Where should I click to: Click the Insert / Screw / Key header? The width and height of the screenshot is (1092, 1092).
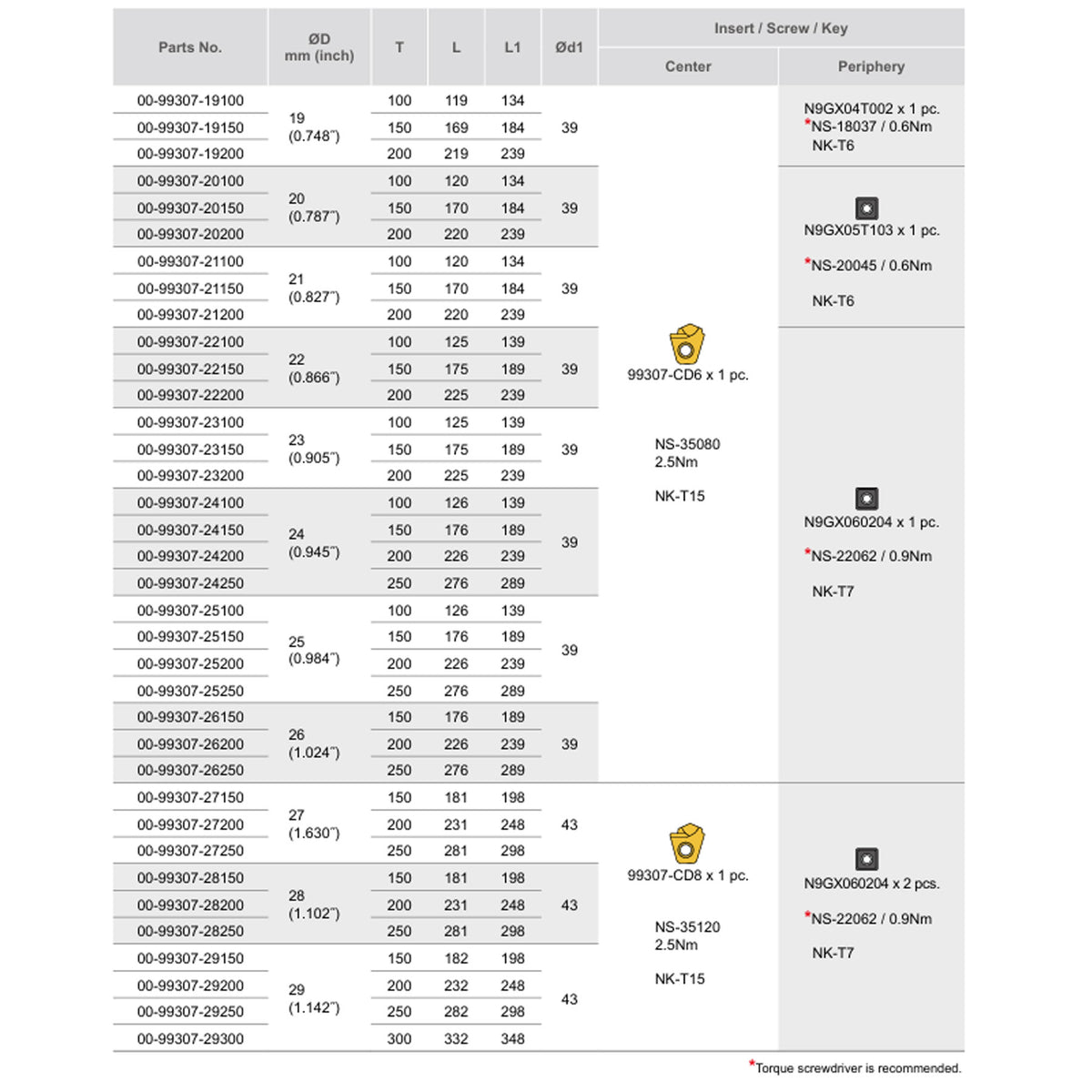(781, 28)
